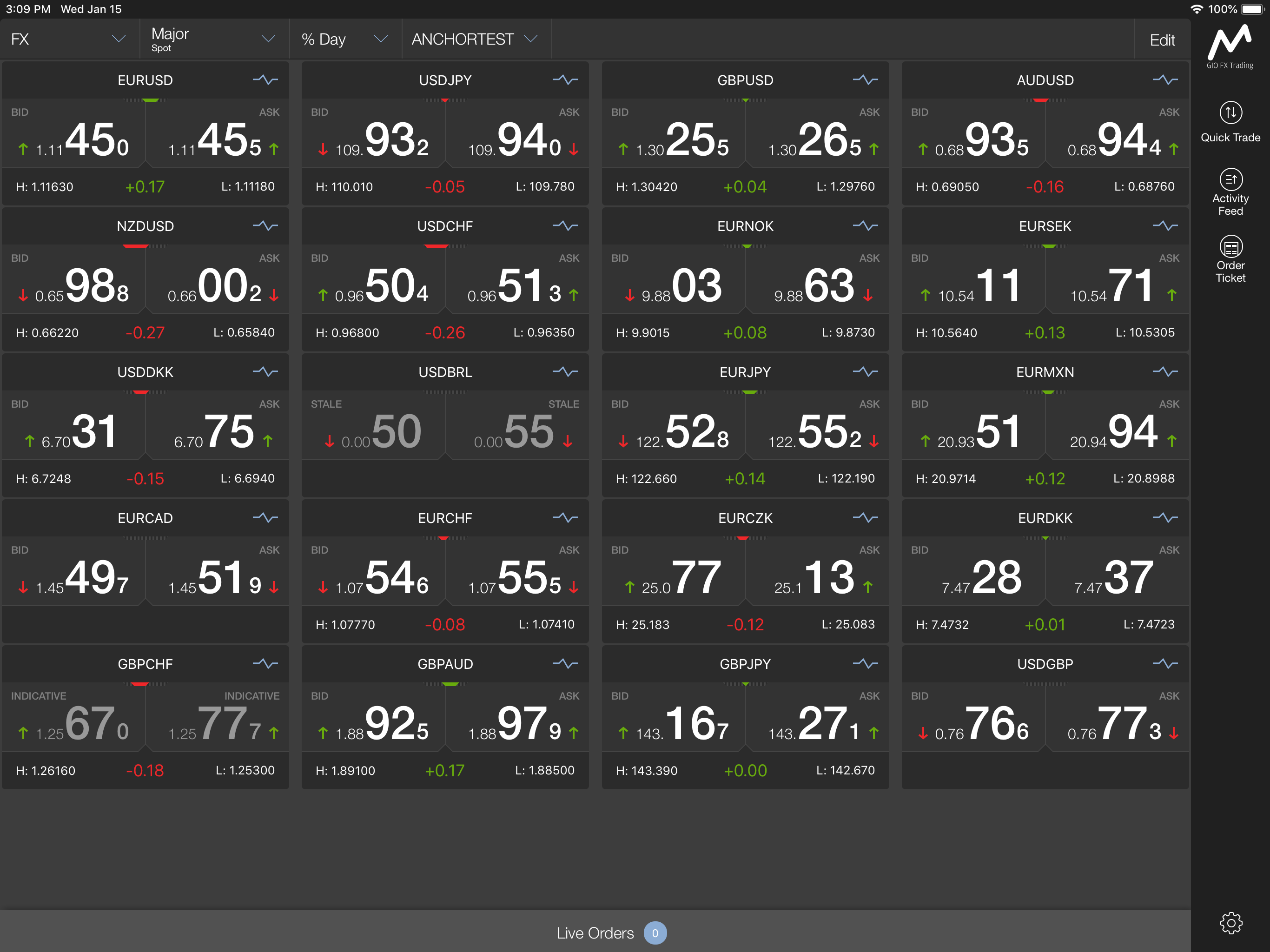The height and width of the screenshot is (952, 1270).
Task: Open the settings gear
Action: [1230, 923]
